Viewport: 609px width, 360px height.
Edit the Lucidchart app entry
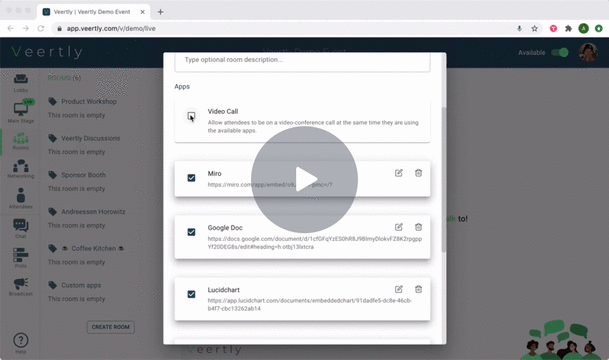[x=398, y=289]
